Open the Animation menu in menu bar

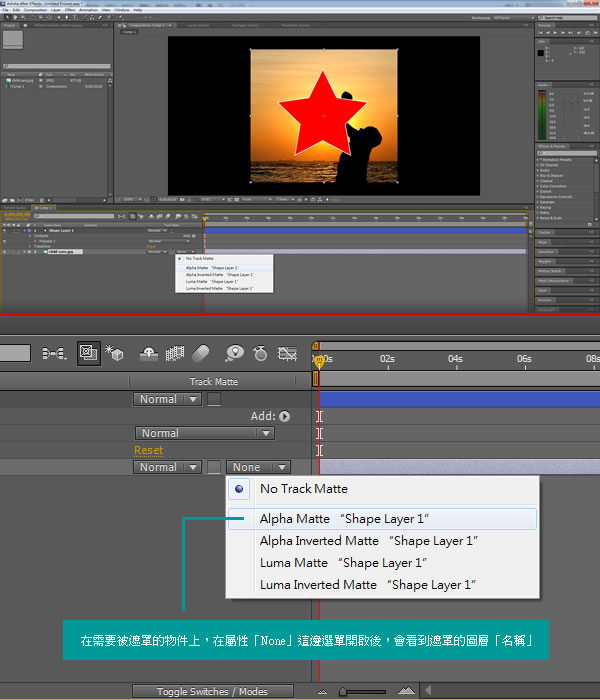(88, 9)
